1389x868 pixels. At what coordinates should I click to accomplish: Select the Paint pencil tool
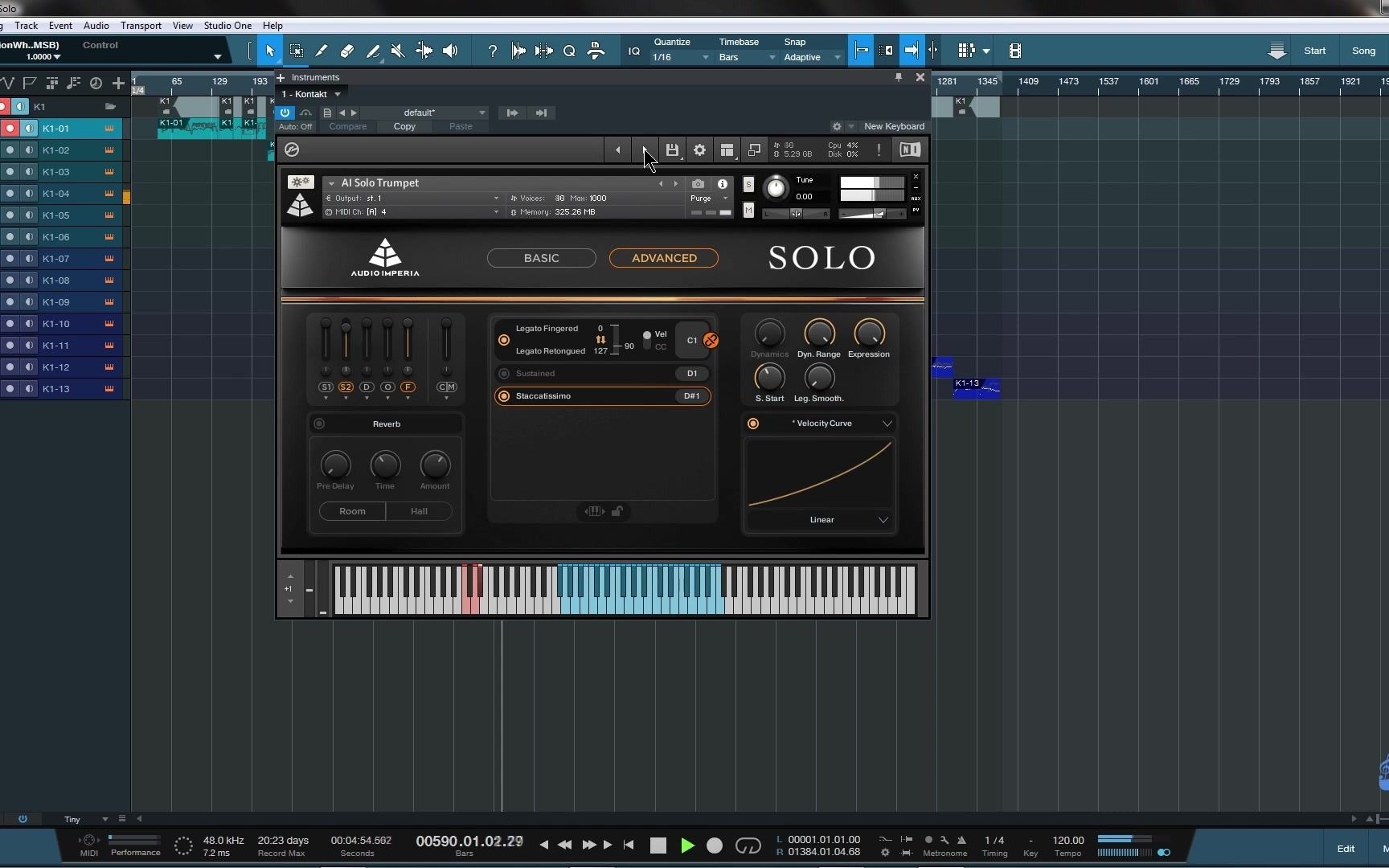point(322,51)
